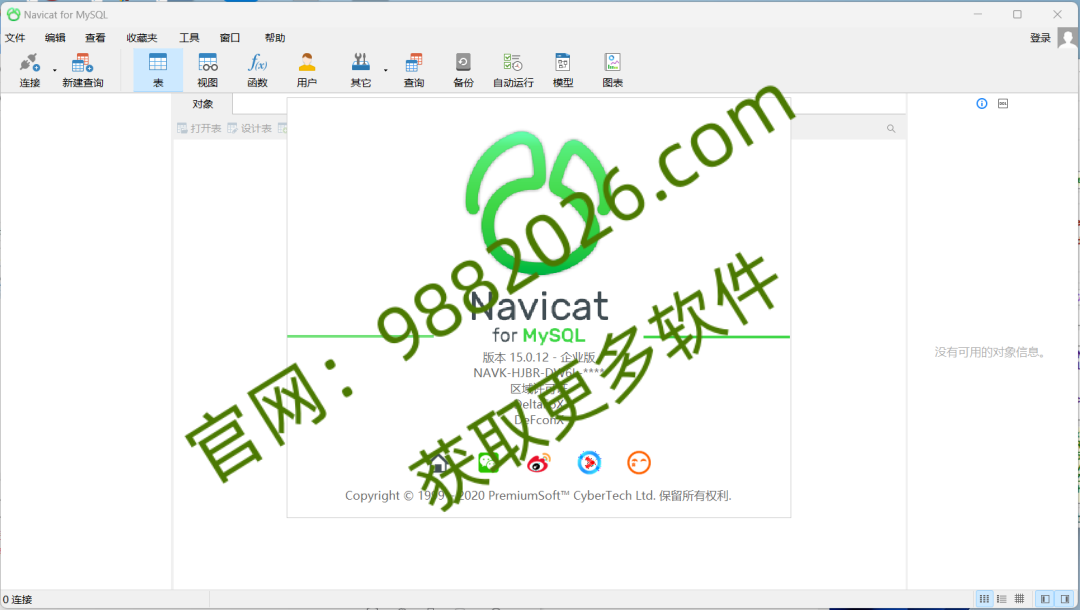Expand the 连接 dropdown arrow
The height and width of the screenshot is (610, 1080).
(55, 70)
